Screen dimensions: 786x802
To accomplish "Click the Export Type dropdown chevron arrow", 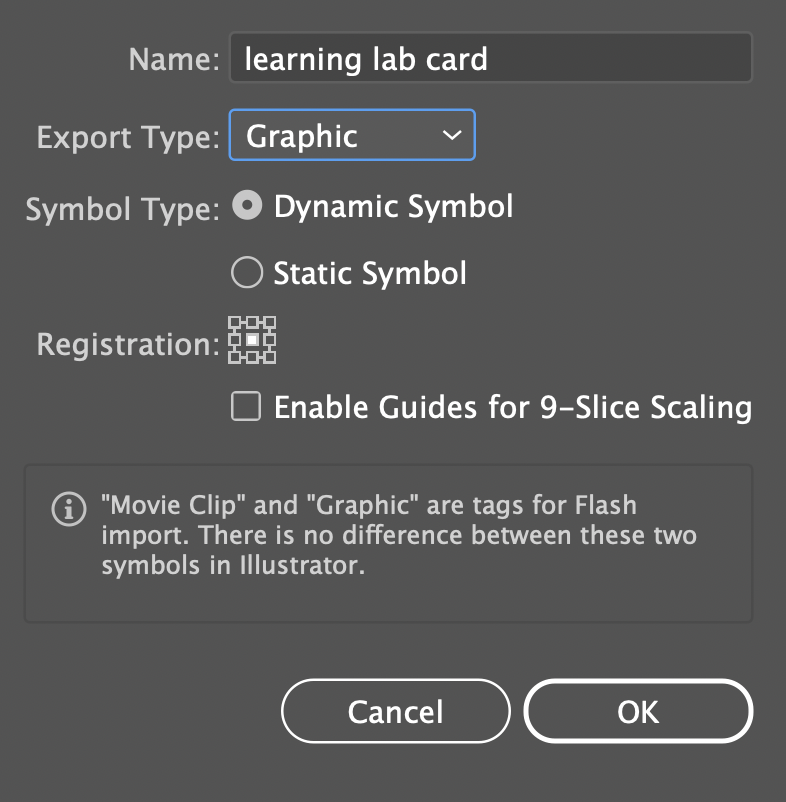I will (x=452, y=135).
